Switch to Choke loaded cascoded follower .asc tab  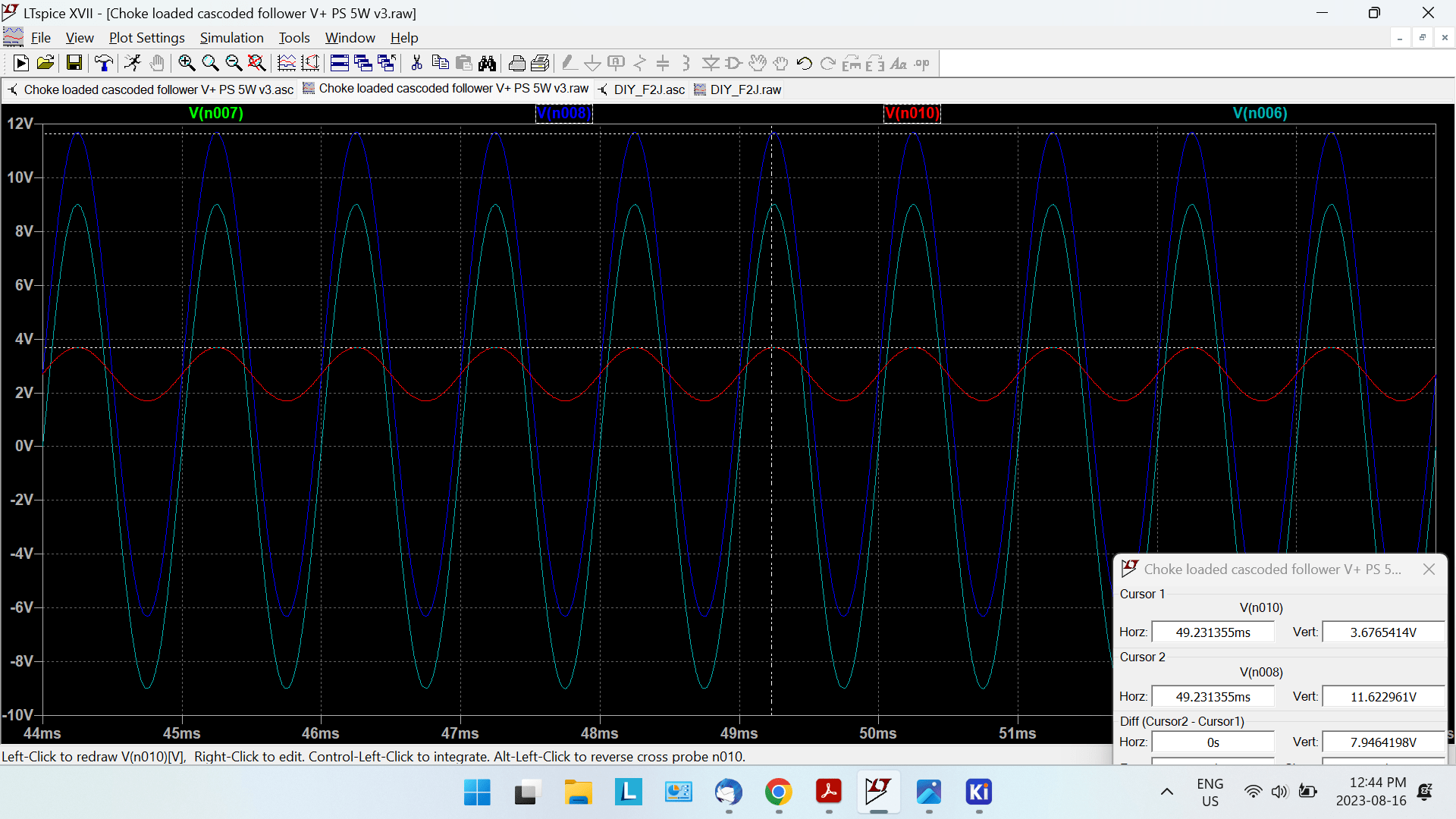click(150, 89)
